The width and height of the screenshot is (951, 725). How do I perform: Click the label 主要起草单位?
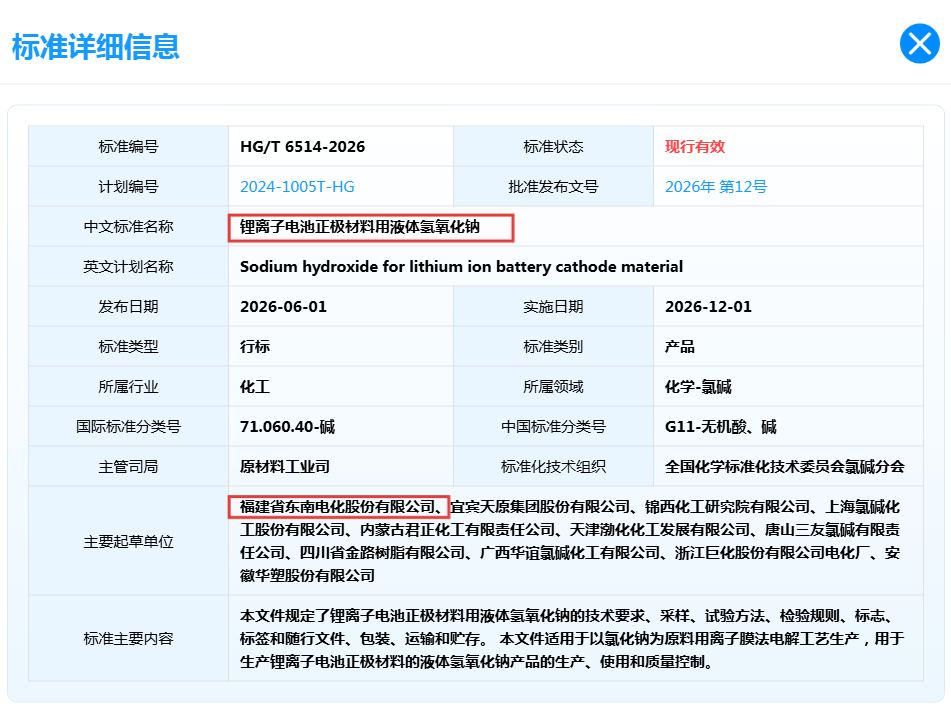[x=129, y=542]
